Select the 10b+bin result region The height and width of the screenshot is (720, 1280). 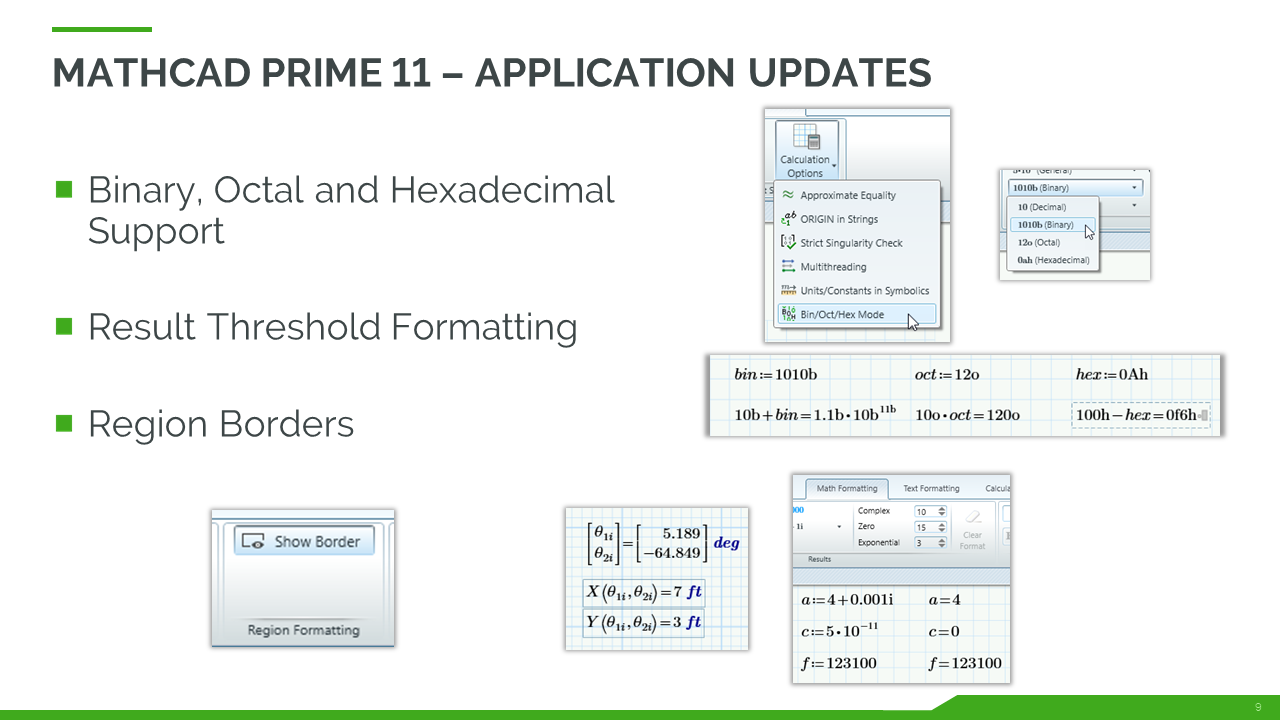coord(816,413)
